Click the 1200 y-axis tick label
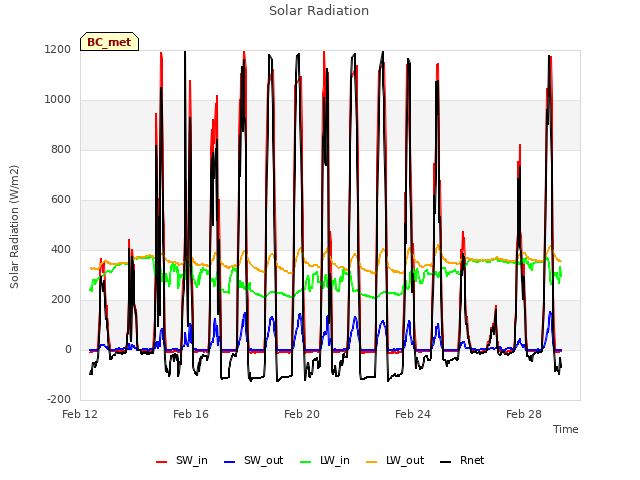 pos(58,49)
